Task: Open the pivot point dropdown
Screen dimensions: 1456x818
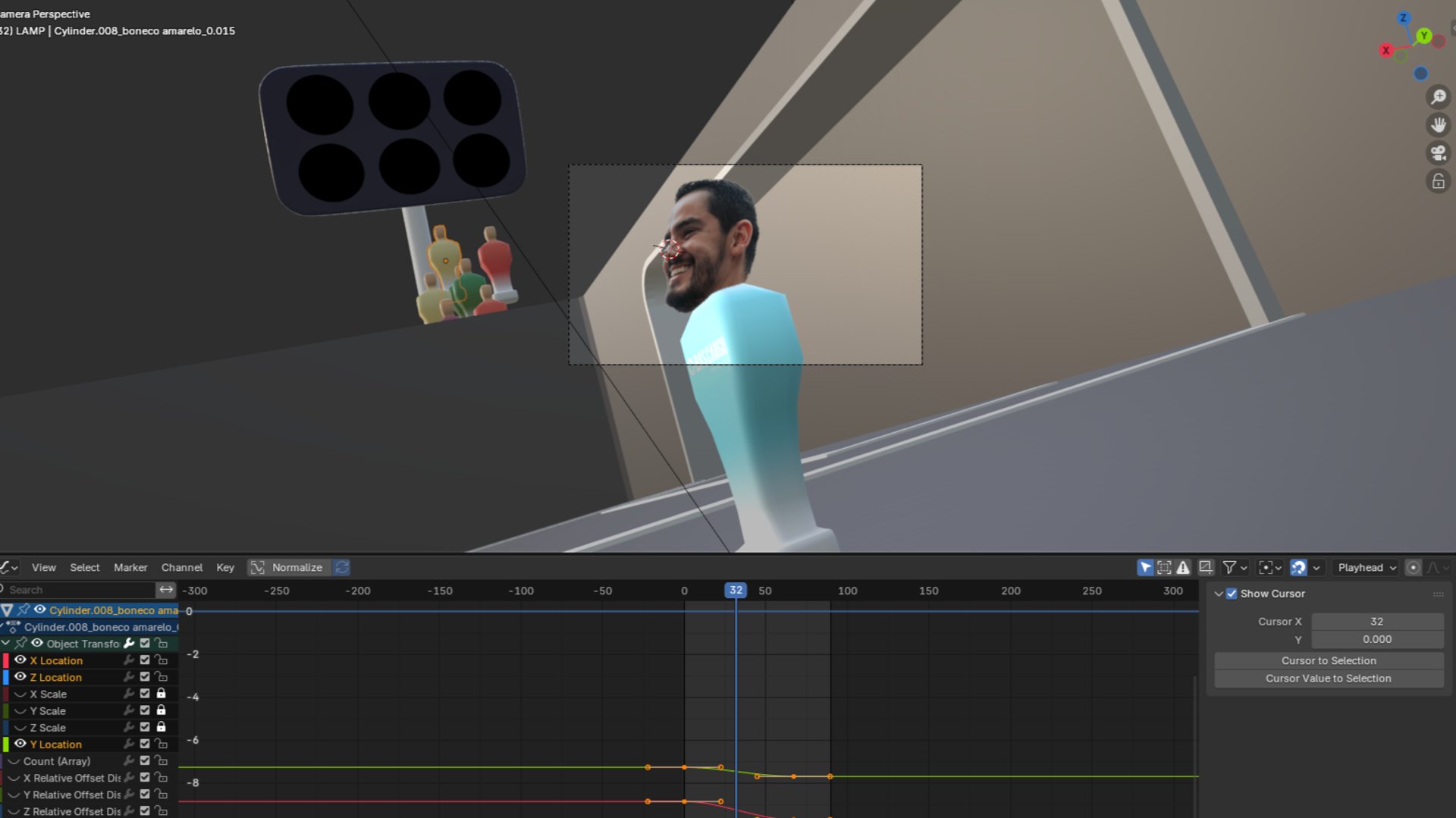Action: (1270, 567)
